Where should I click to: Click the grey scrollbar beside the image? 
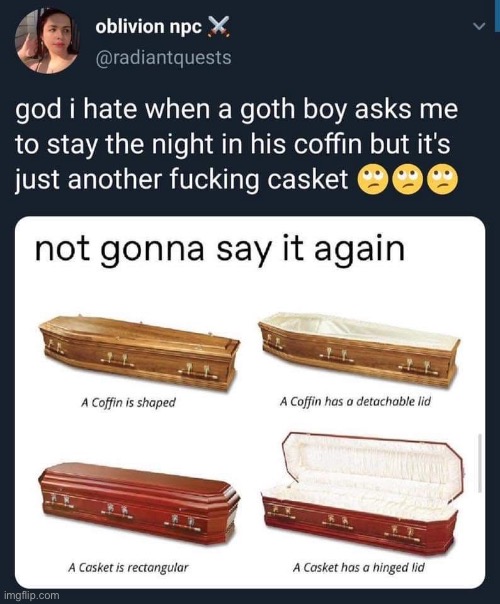[x=480, y=462]
